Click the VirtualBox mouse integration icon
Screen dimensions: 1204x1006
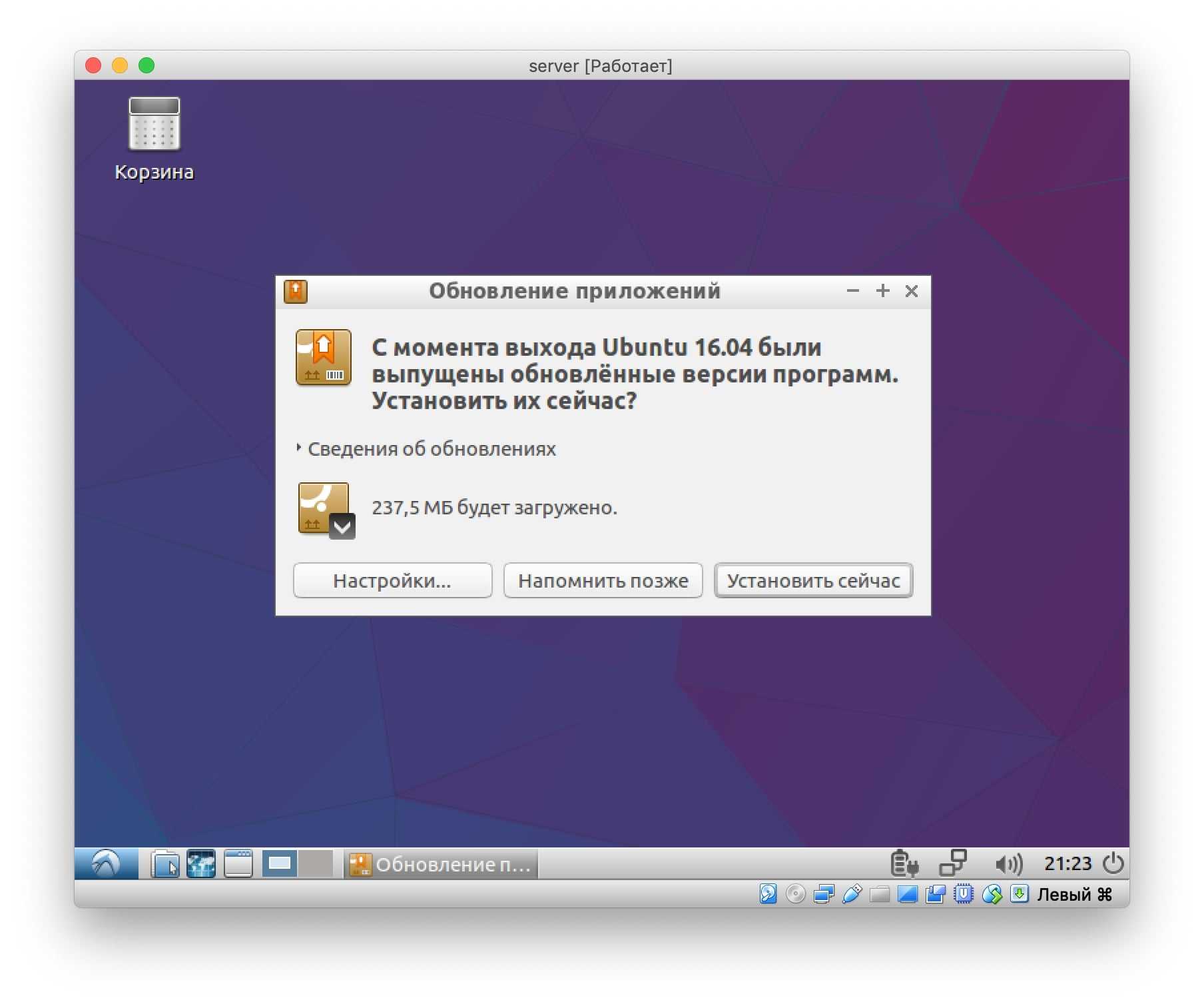pyautogui.click(x=992, y=893)
